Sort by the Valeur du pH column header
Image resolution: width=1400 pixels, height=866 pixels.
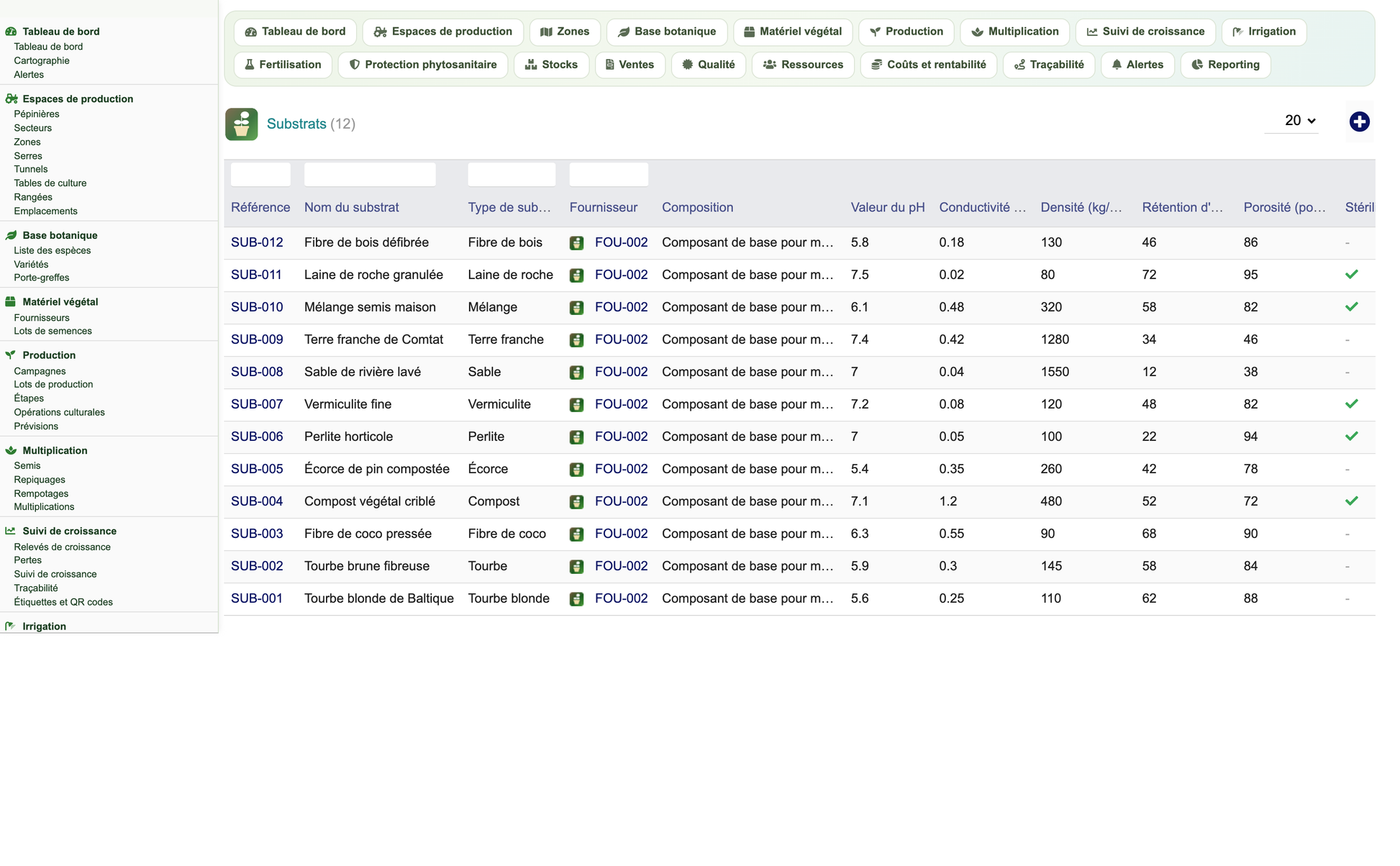tap(888, 207)
